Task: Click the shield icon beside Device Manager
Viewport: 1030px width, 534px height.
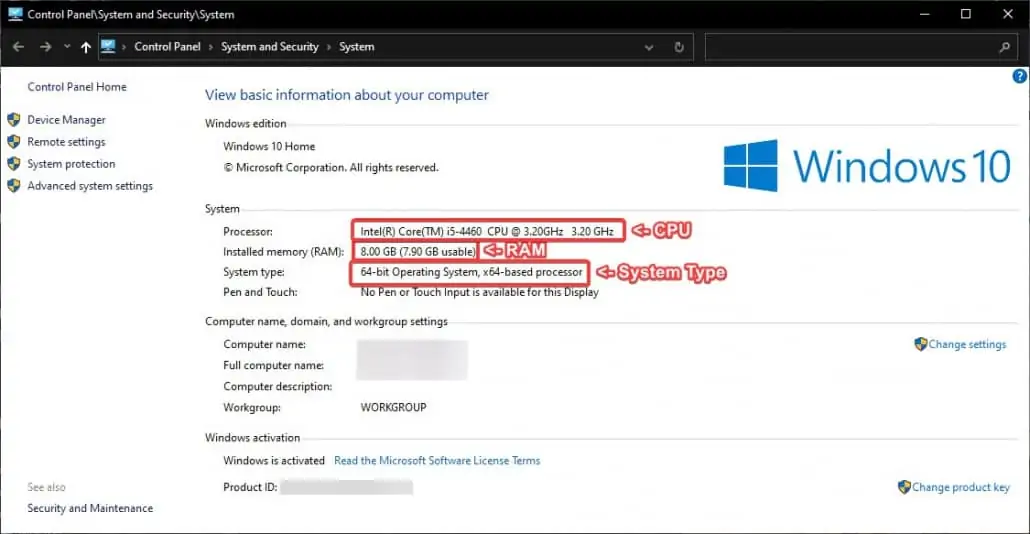Action: pyautogui.click(x=14, y=120)
